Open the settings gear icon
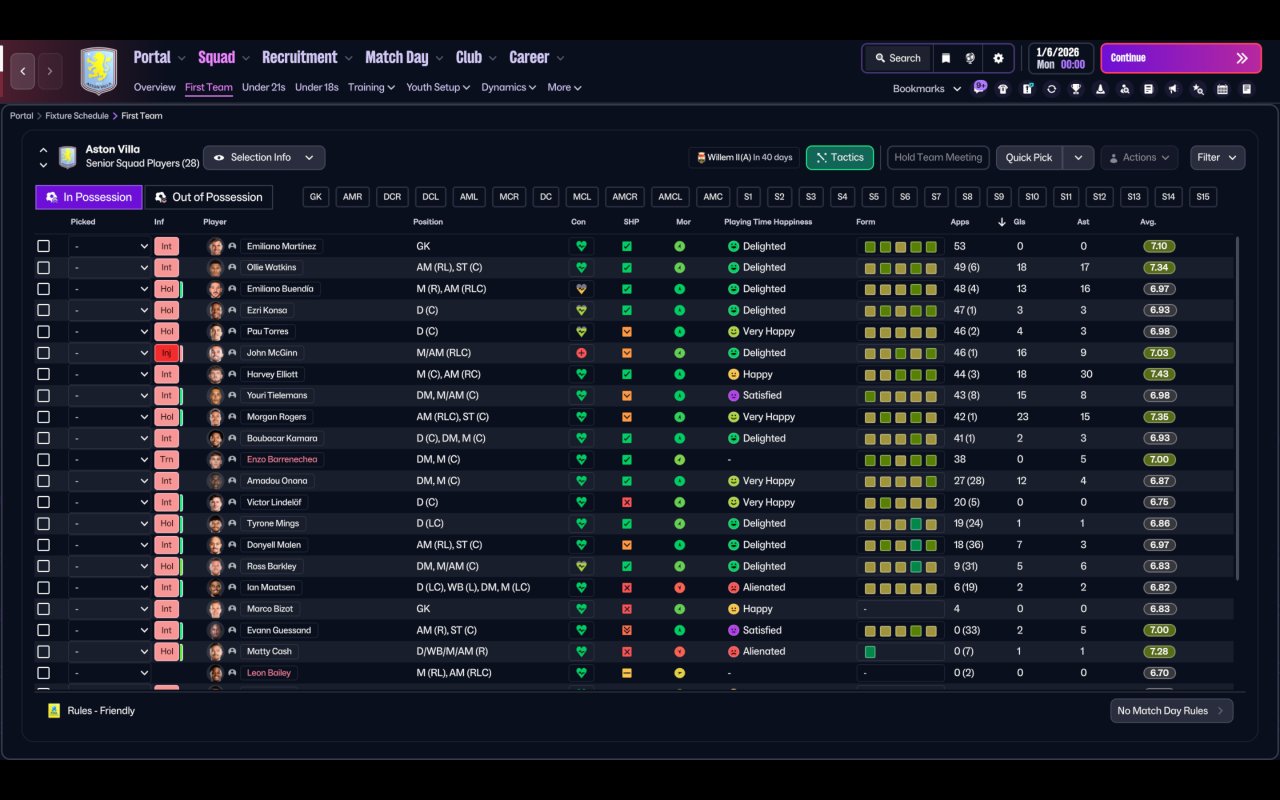This screenshot has width=1280, height=800. click(998, 58)
